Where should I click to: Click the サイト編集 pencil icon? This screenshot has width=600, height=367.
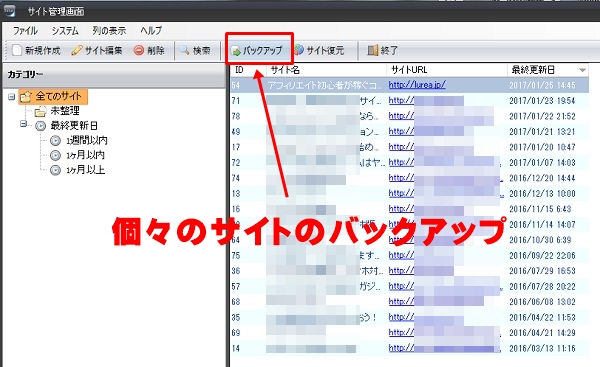pyautogui.click(x=77, y=50)
